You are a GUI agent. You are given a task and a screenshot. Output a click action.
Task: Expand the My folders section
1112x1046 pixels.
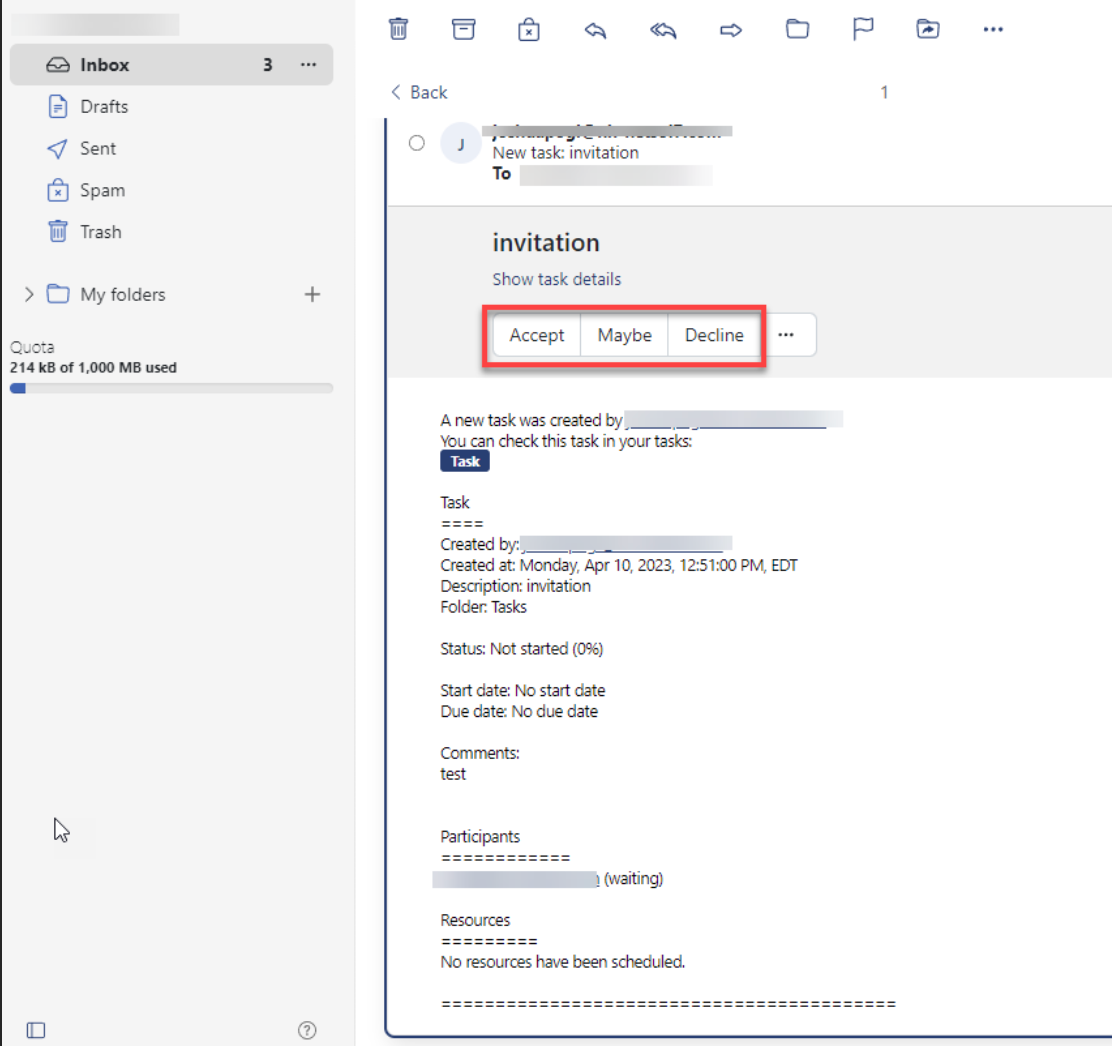point(29,294)
